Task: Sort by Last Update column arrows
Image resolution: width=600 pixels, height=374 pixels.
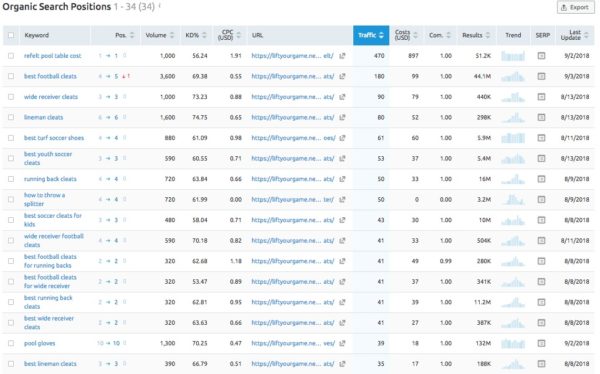Action: [x=586, y=35]
